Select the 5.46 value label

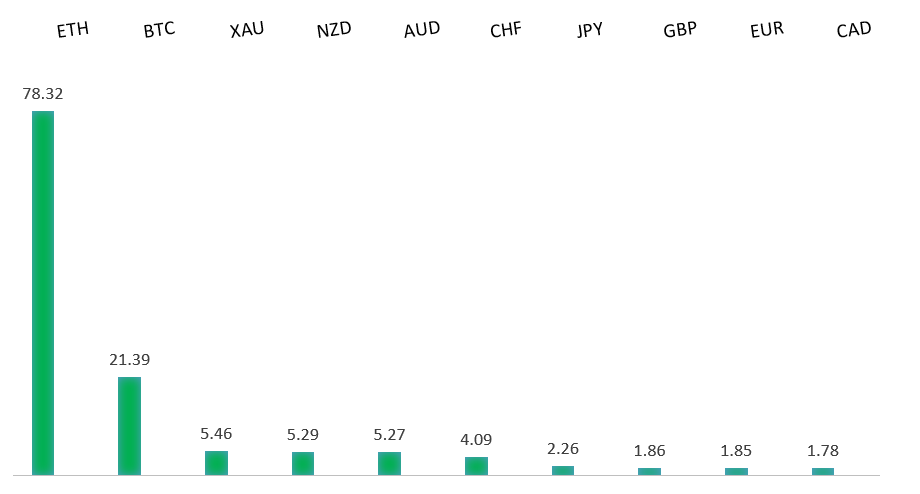(216, 433)
